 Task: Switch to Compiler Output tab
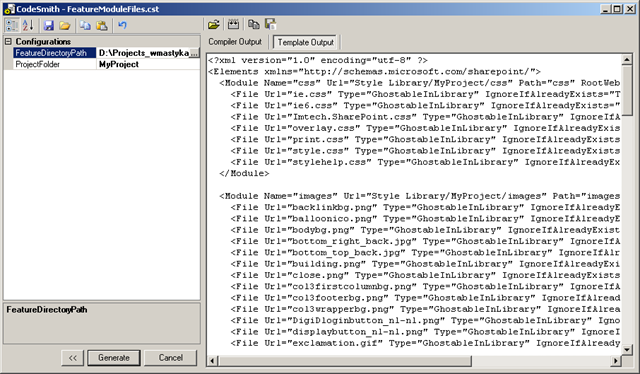coord(235,42)
